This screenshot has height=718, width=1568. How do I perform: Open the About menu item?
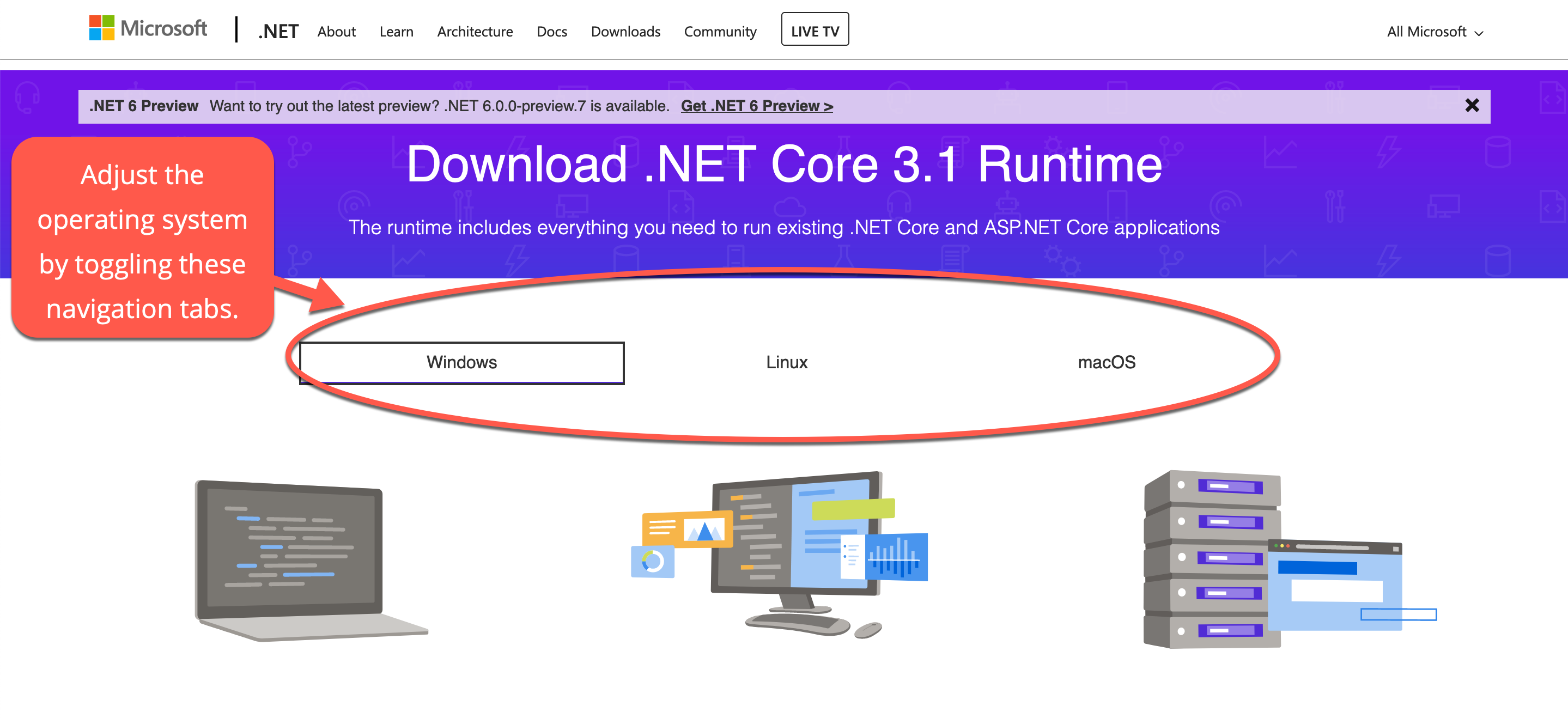coord(336,32)
